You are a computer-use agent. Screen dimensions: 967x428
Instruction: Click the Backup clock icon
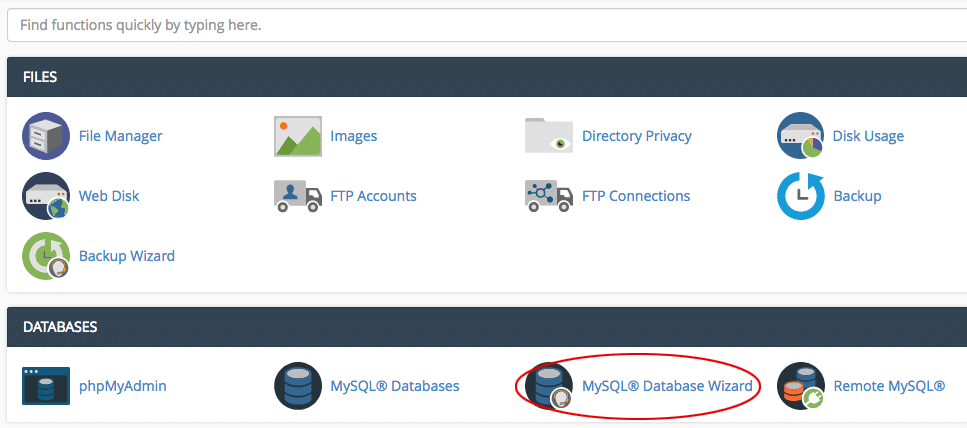tap(800, 196)
